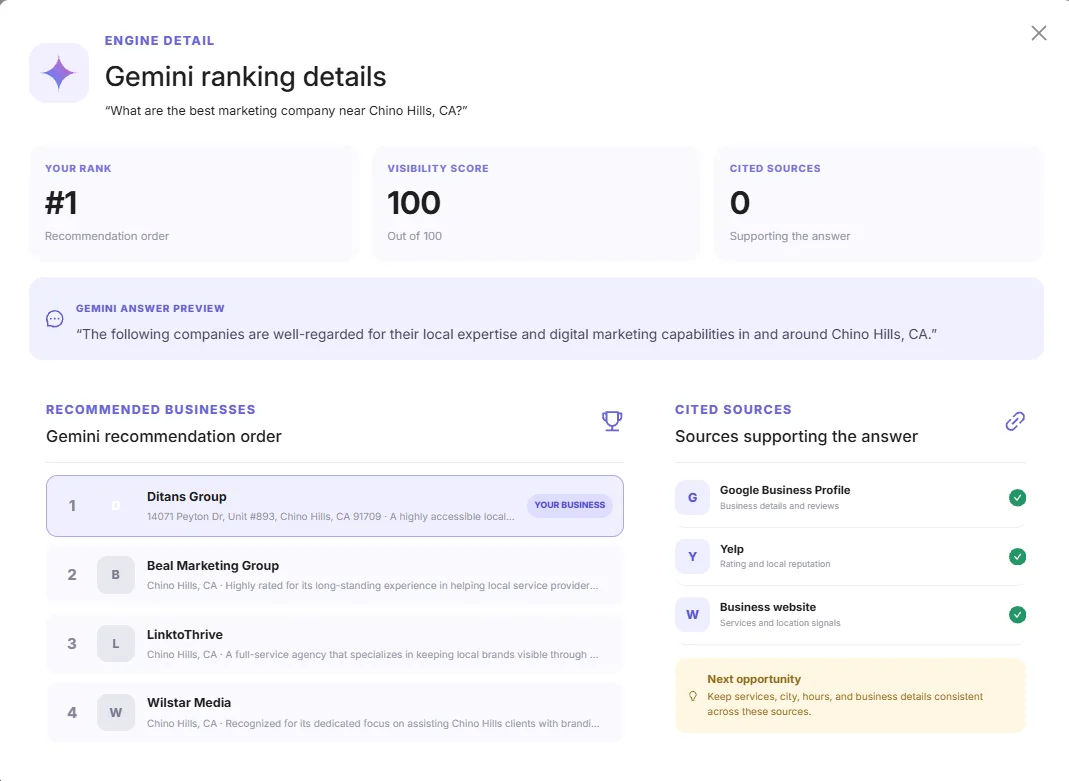Click the link chain icon beside Cited Sources
The width and height of the screenshot is (1069, 781).
tap(1014, 421)
